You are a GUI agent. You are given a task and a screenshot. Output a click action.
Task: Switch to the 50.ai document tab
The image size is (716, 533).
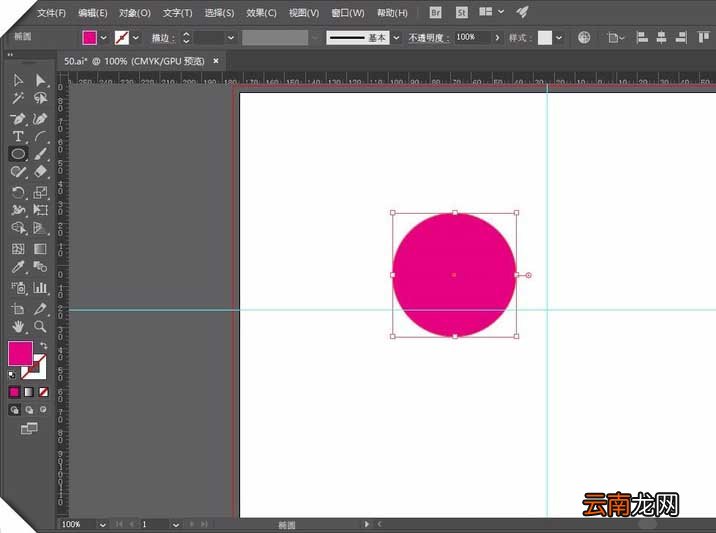[x=134, y=61]
